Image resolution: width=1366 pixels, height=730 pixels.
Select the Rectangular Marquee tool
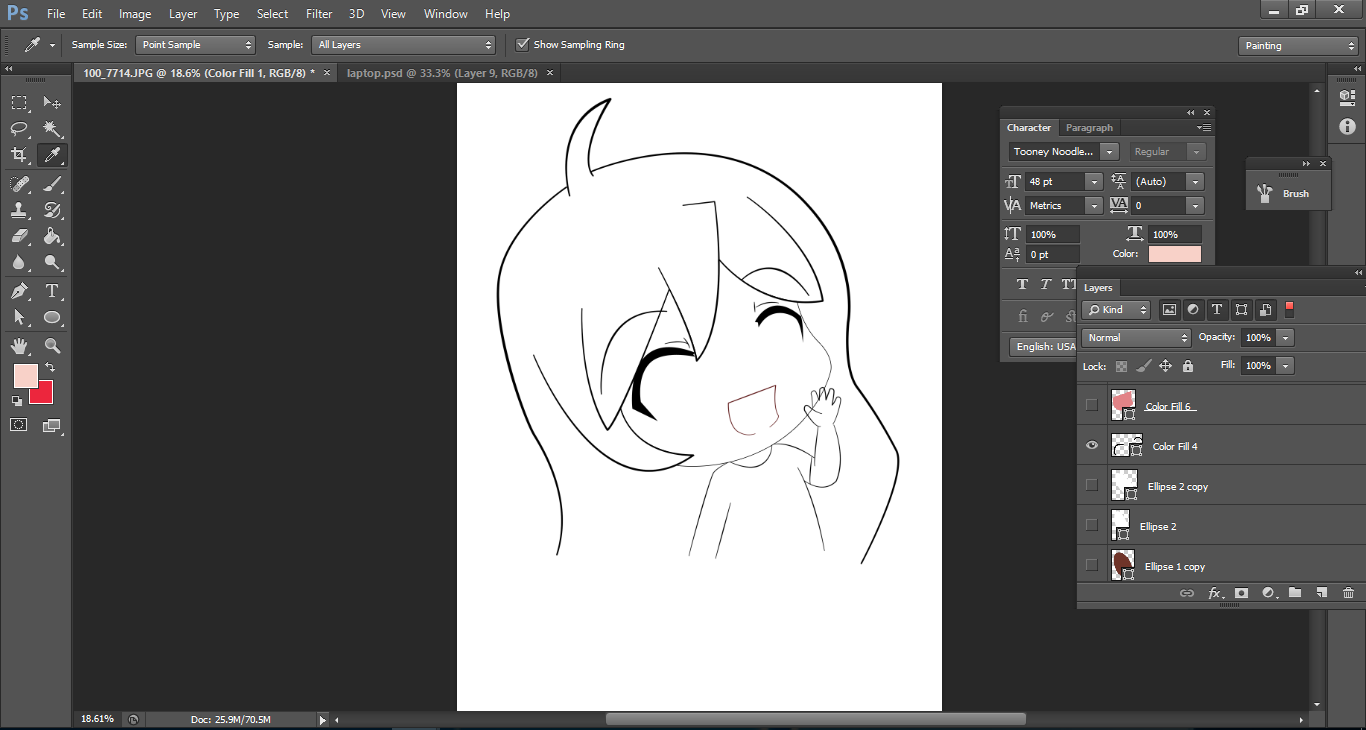19,102
